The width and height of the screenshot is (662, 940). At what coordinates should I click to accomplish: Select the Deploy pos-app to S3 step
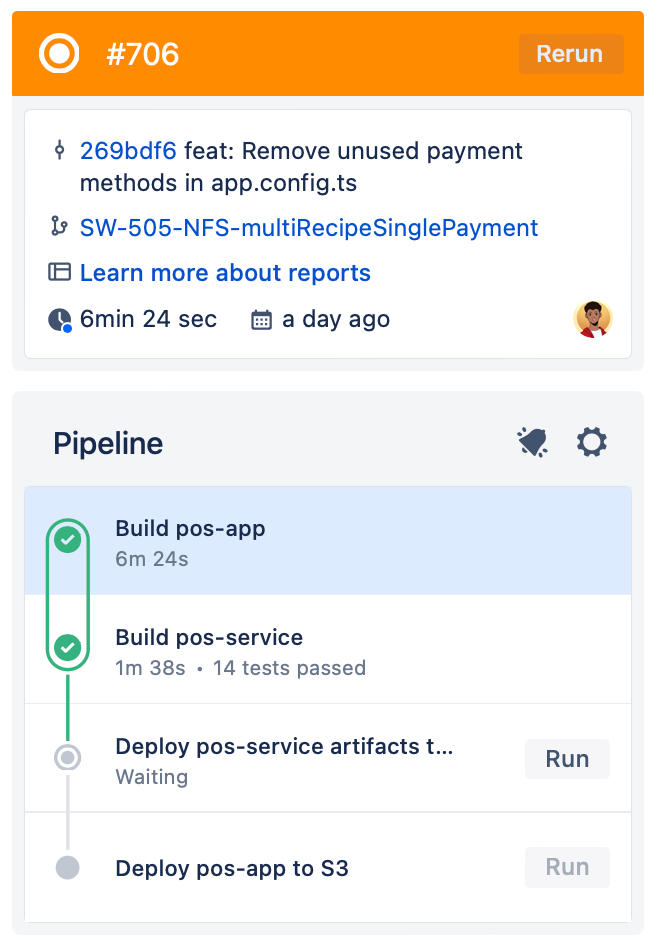tap(328, 867)
